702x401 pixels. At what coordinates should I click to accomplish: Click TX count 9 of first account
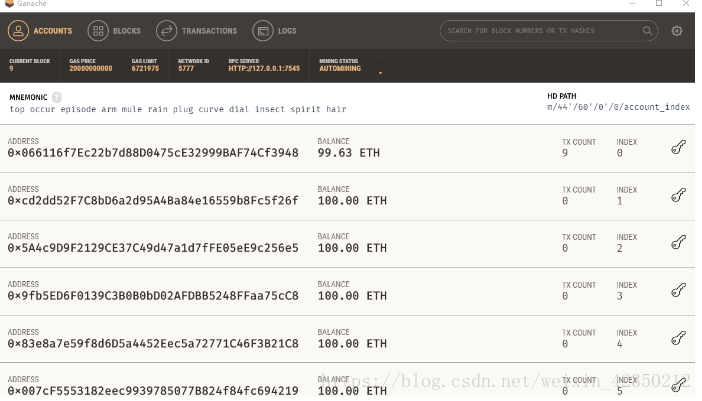(x=565, y=153)
